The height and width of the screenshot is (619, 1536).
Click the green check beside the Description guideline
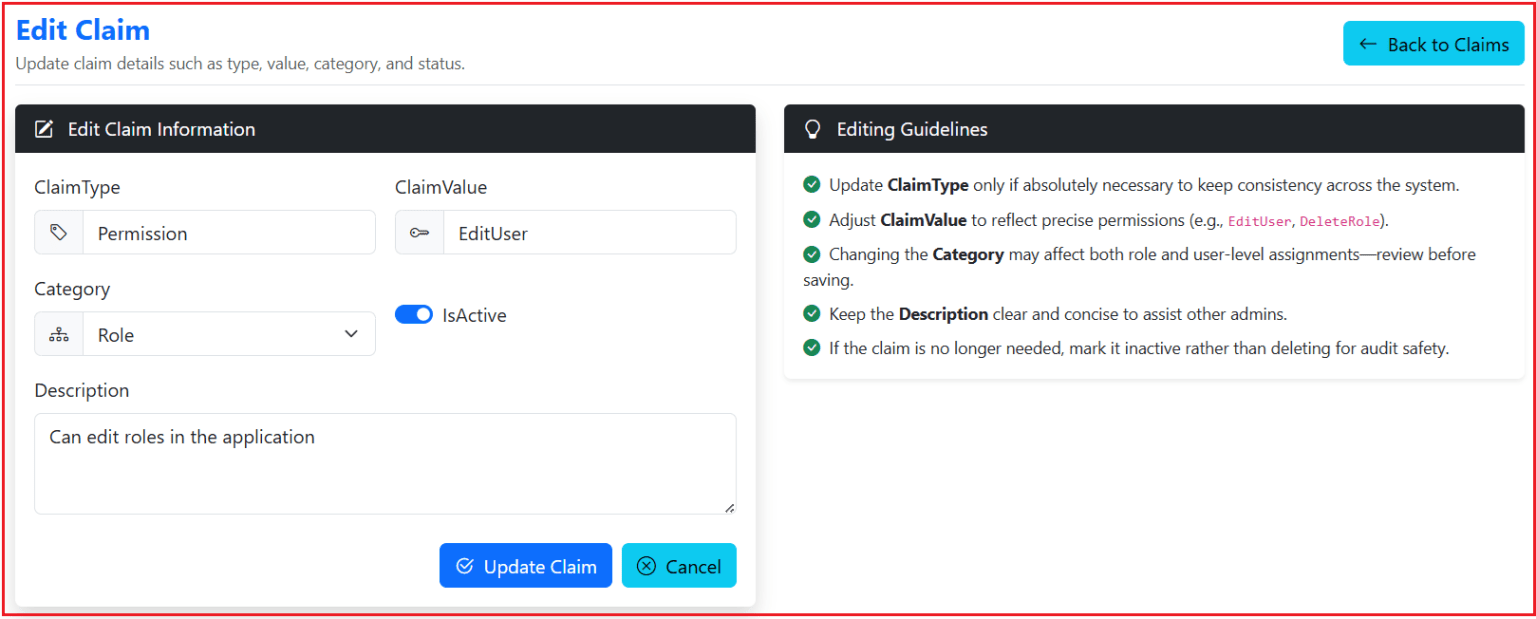(x=811, y=313)
